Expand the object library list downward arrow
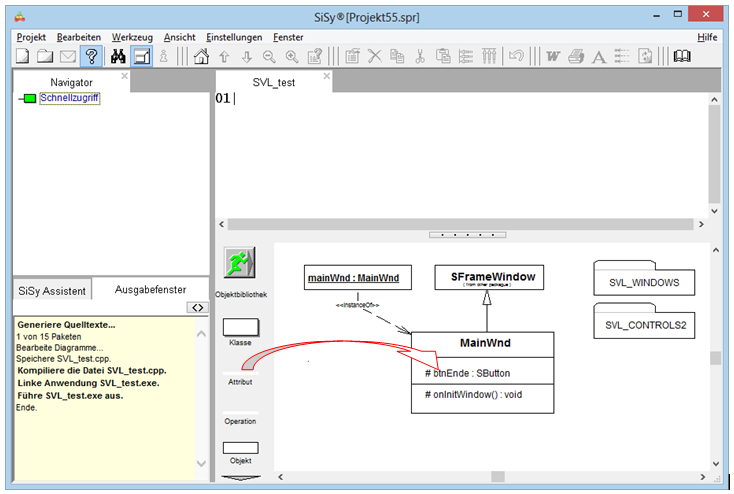The width and height of the screenshot is (734, 494). 239,478
